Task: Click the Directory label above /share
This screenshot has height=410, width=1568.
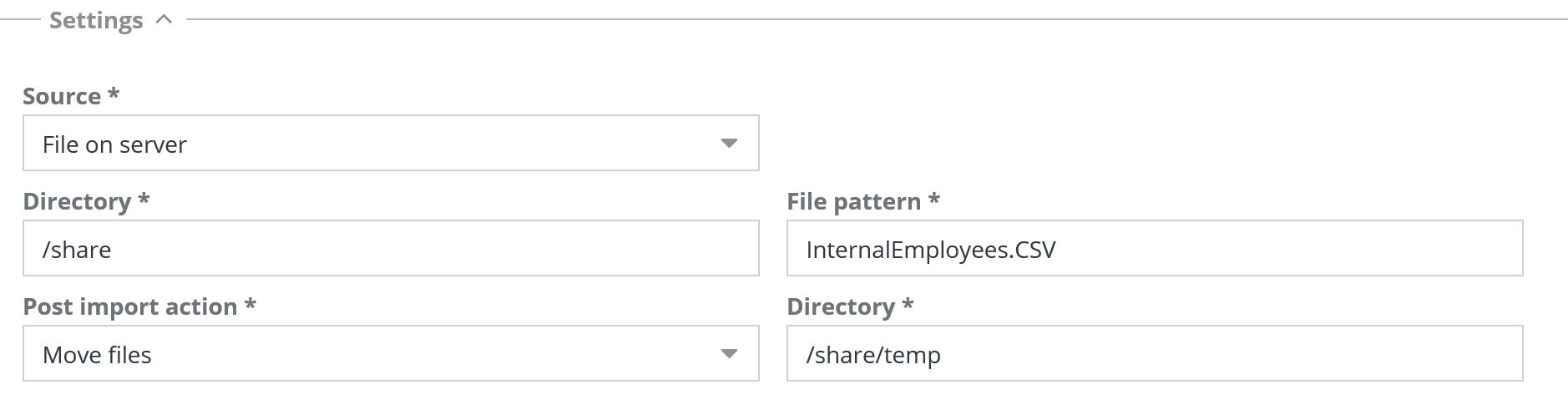Action: pos(77,201)
